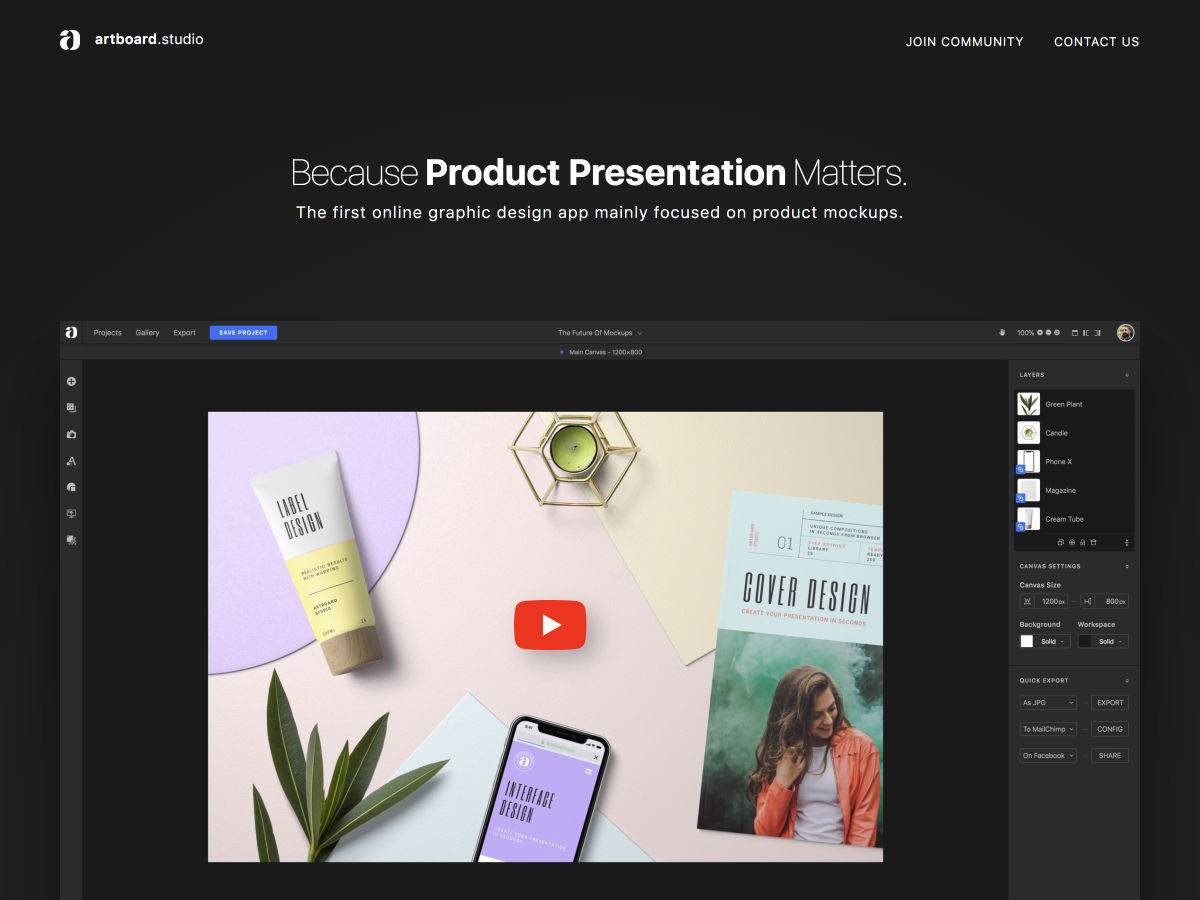
Task: Select the camera photo tool in left sidebar
Action: pyautogui.click(x=71, y=434)
